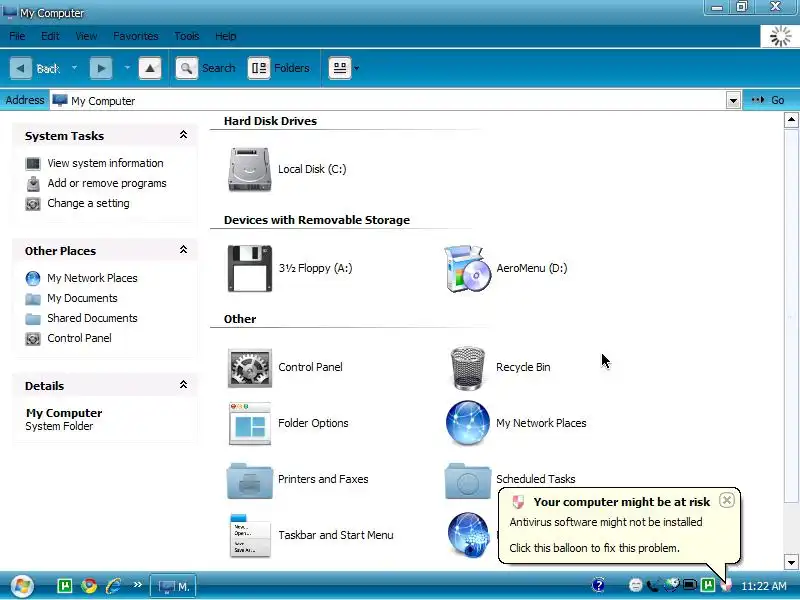This screenshot has height=600, width=800.
Task: Click the Address bar My Computer field
Action: pyautogui.click(x=388, y=101)
